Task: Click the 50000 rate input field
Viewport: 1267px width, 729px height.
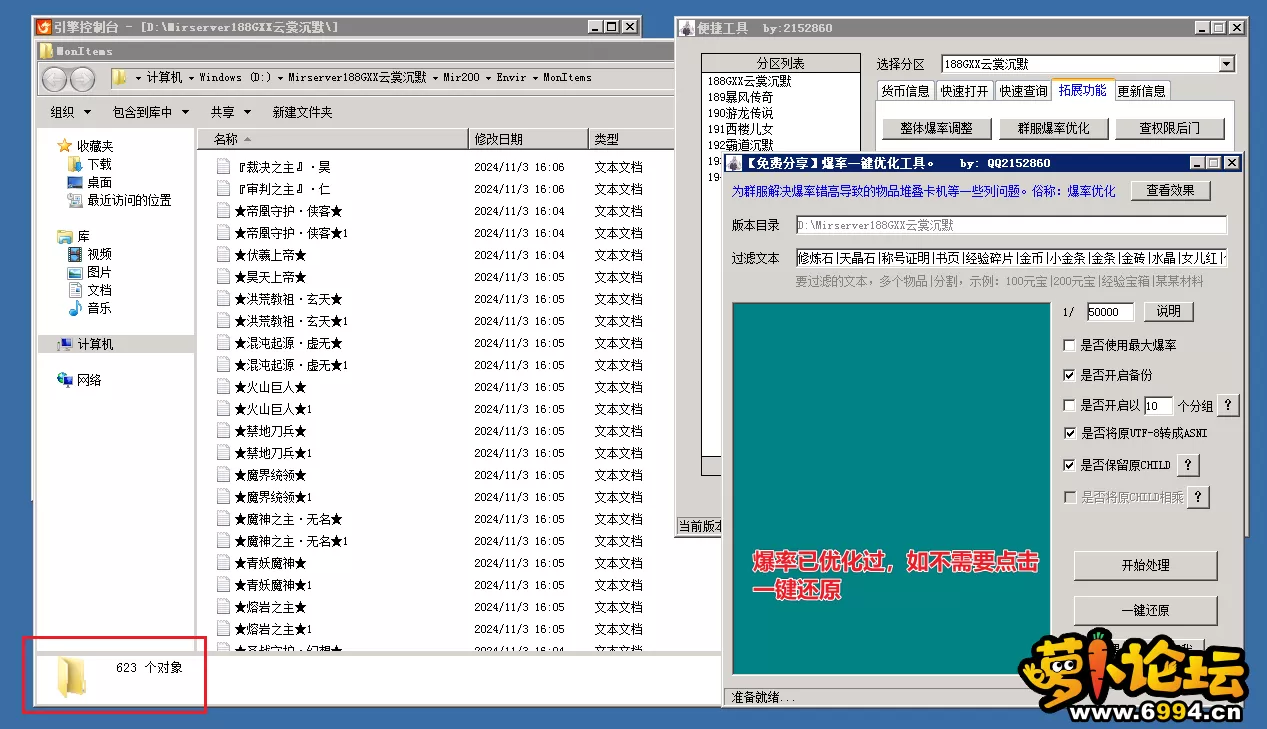Action: pos(1110,312)
